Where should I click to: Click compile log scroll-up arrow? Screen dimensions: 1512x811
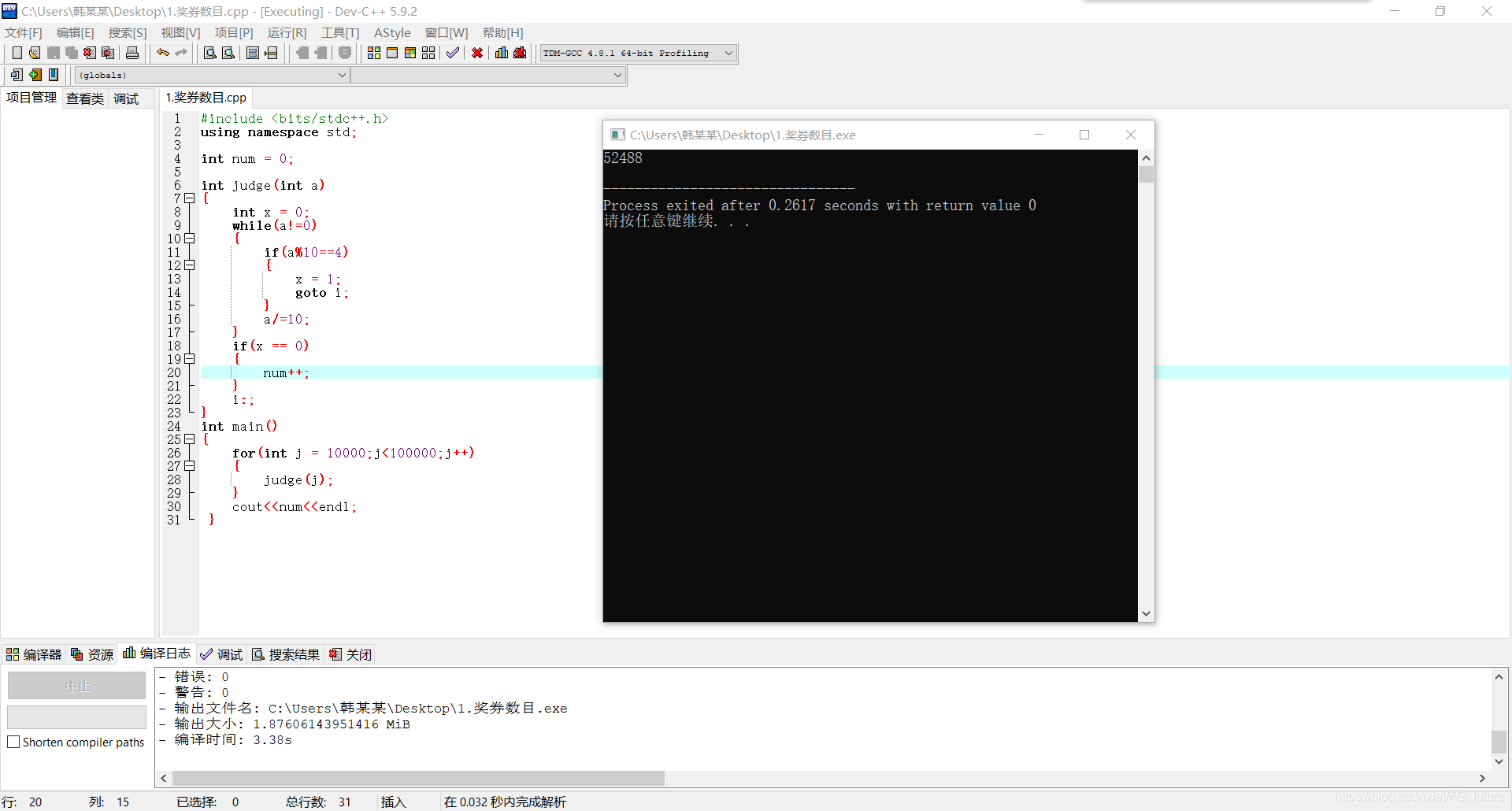point(1499,676)
